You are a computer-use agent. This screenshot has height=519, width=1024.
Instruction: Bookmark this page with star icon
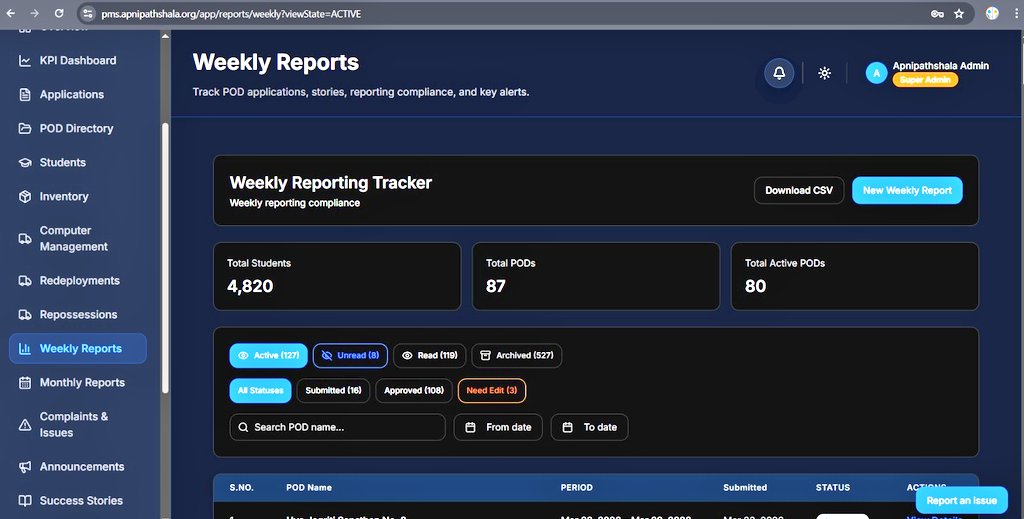(959, 14)
